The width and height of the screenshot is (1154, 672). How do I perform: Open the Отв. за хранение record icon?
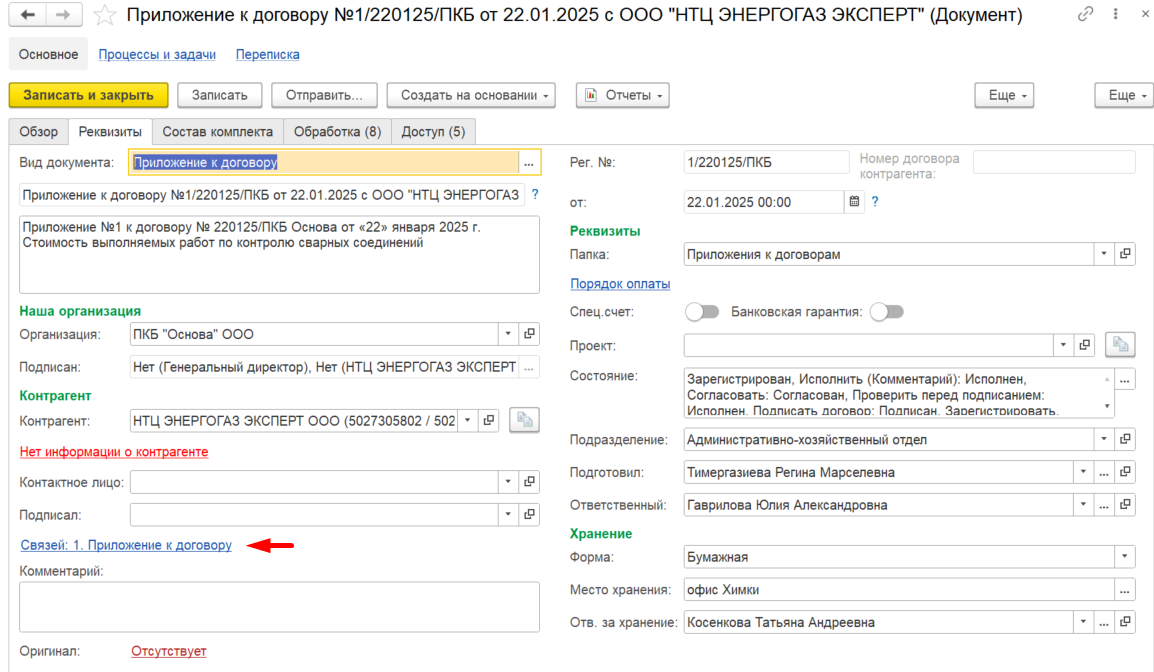[1125, 622]
